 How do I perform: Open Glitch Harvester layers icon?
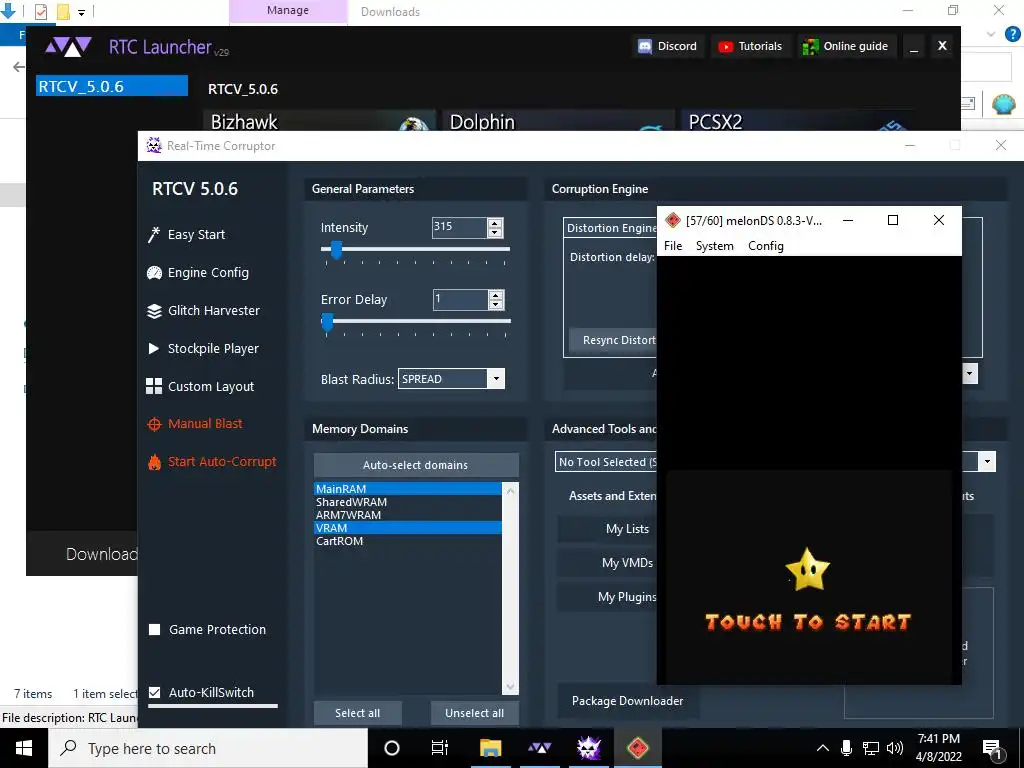[x=154, y=311]
